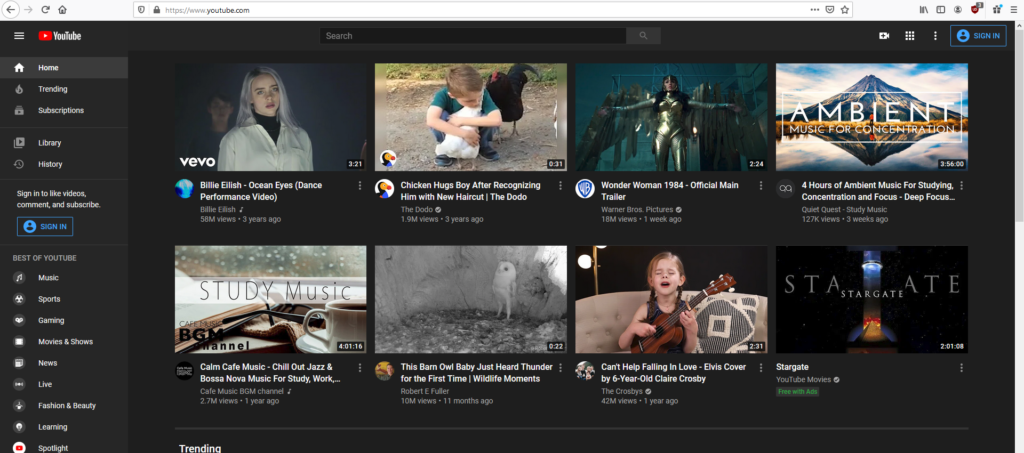Open the YouTube apps grid icon
Viewport: 1024px width, 453px height.
(x=910, y=36)
